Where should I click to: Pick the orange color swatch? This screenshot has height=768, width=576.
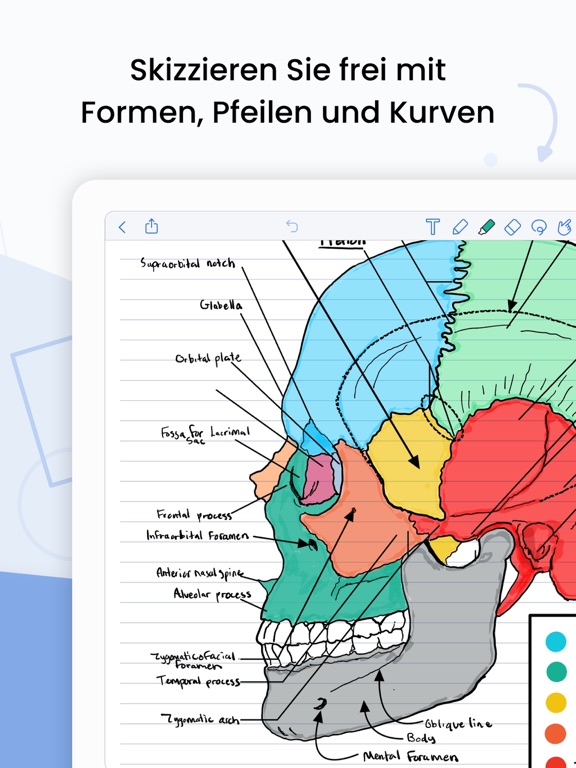556,733
